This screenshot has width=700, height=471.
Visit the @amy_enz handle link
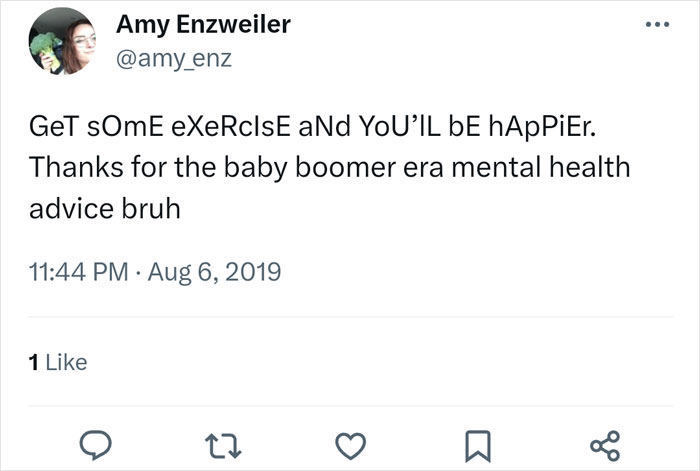174,58
